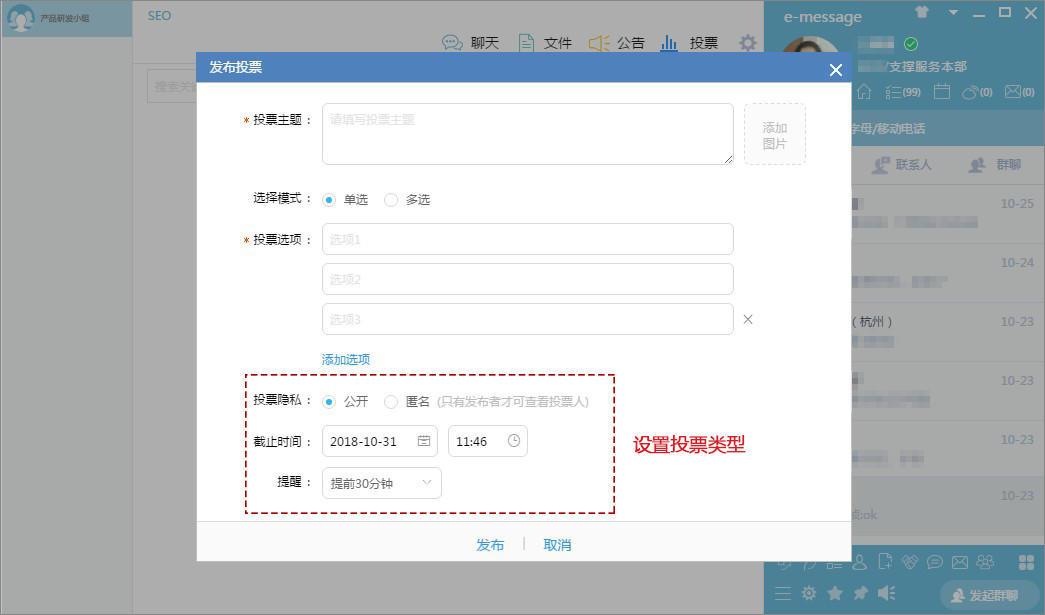Open the hamburger menu icon in e-message
Viewport: 1045px width, 615px height.
(783, 593)
